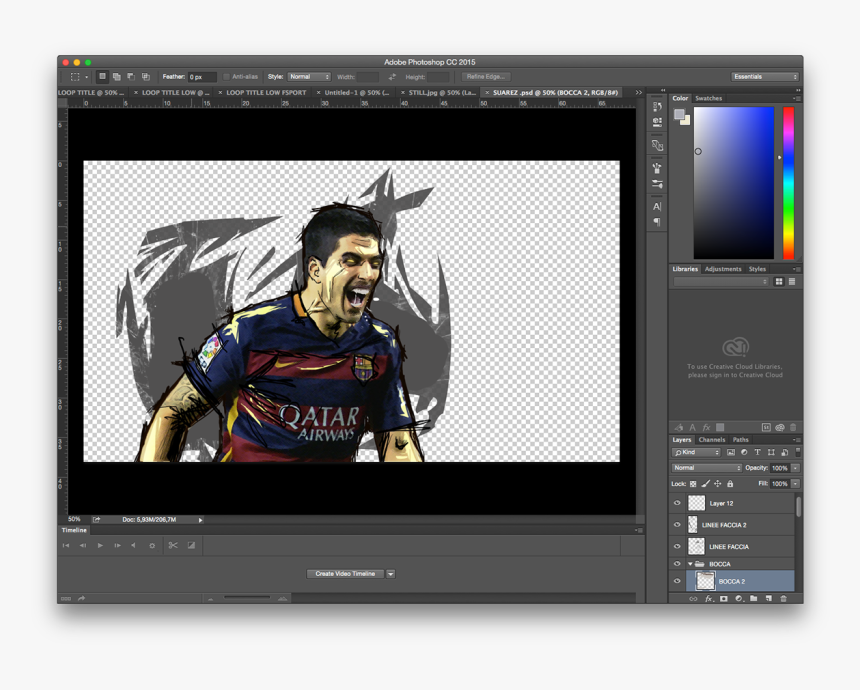This screenshot has height=690, width=860.
Task: Collapse the BOCCA layer group
Action: pyautogui.click(x=689, y=564)
